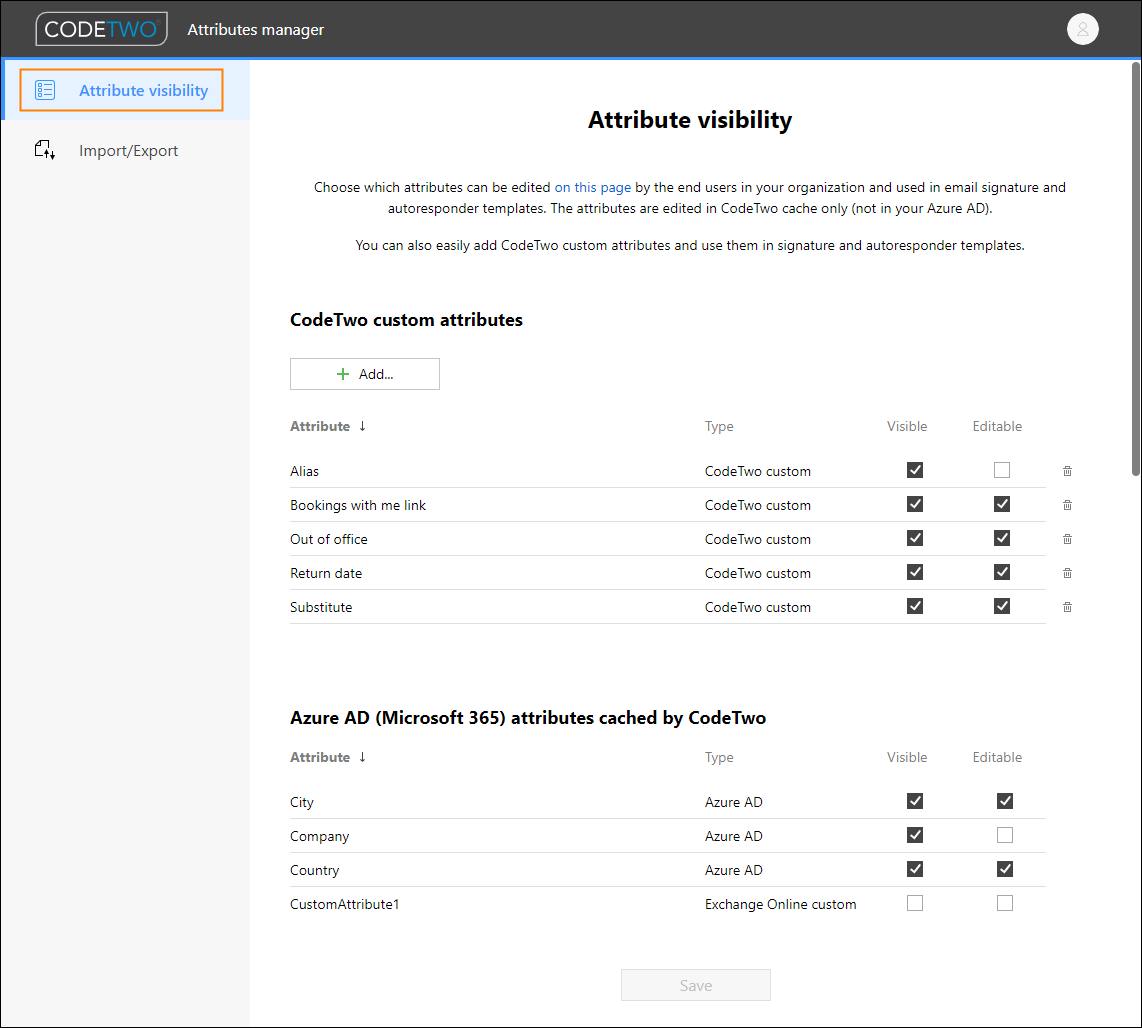Click the CodeTwo logo
Screen dimensions: 1142x1028
tap(101, 29)
